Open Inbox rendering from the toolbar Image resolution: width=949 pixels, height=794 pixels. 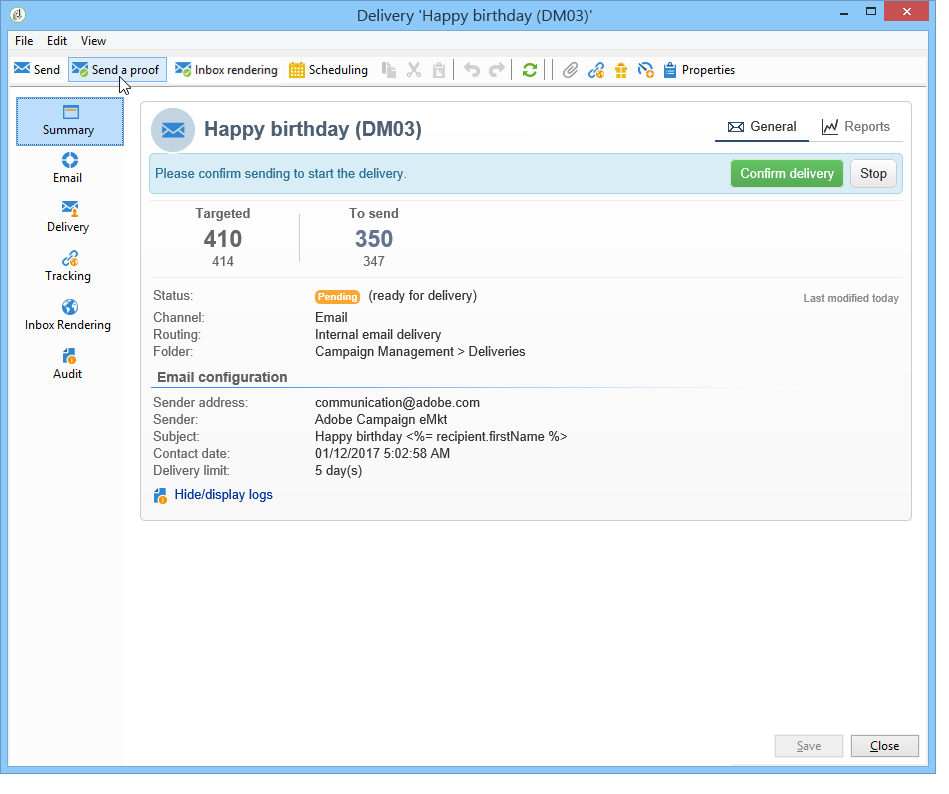(x=226, y=70)
